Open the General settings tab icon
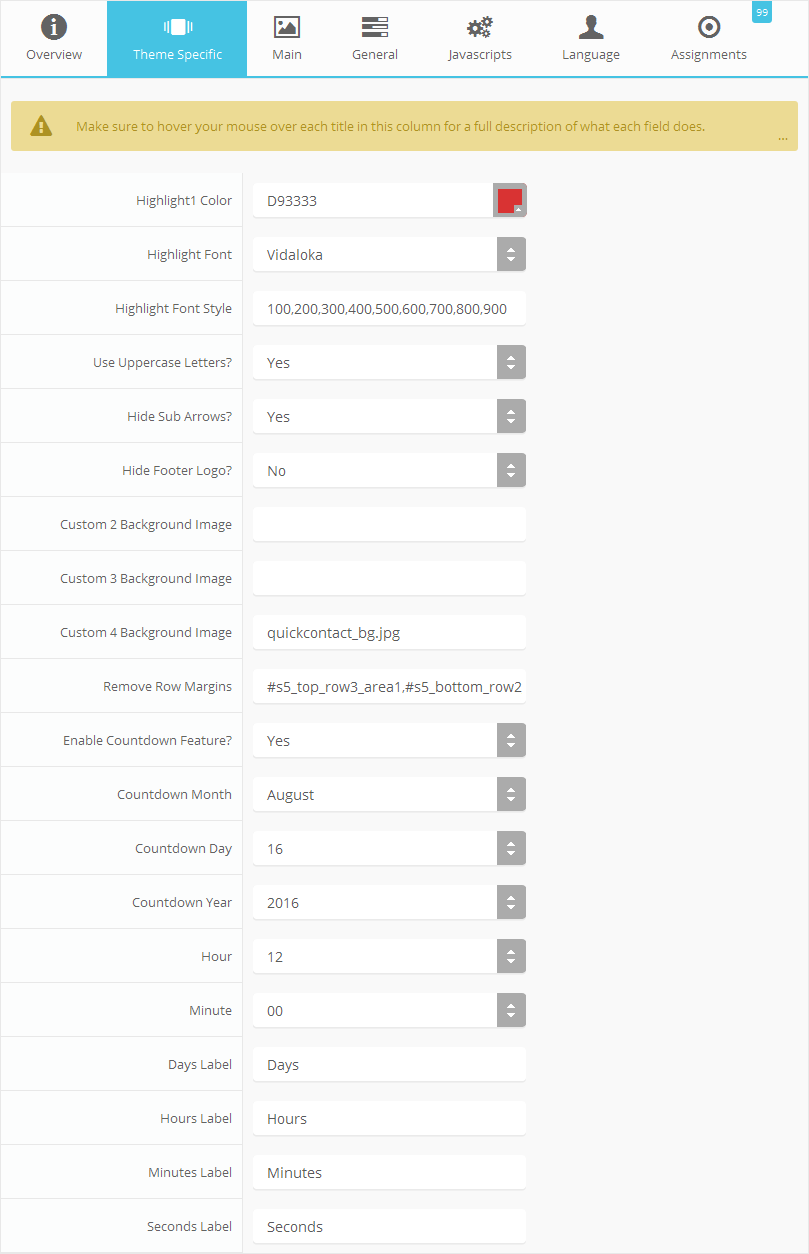809x1254 pixels. [375, 27]
